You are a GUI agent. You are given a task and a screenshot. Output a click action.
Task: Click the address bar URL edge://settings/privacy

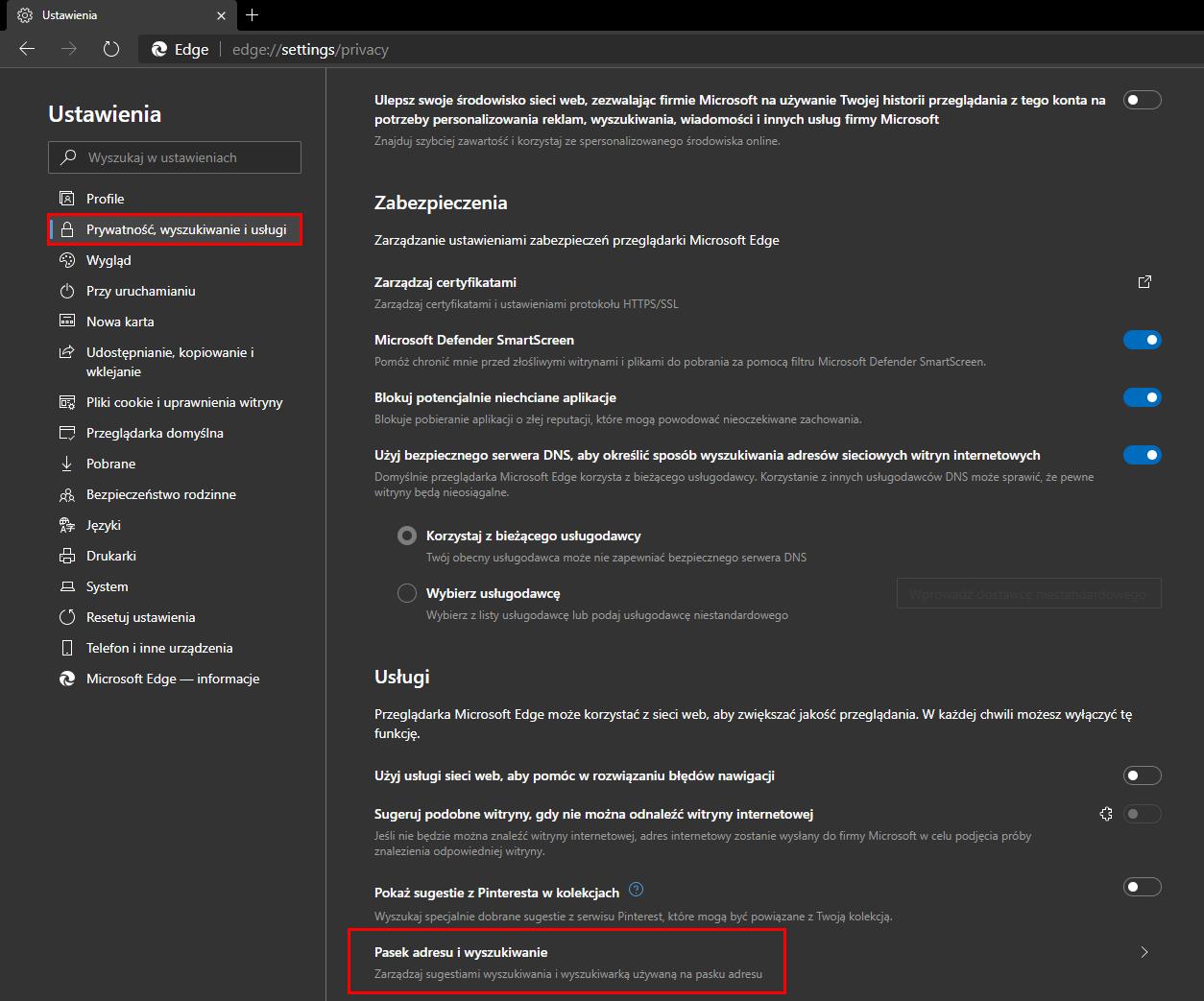point(310,50)
